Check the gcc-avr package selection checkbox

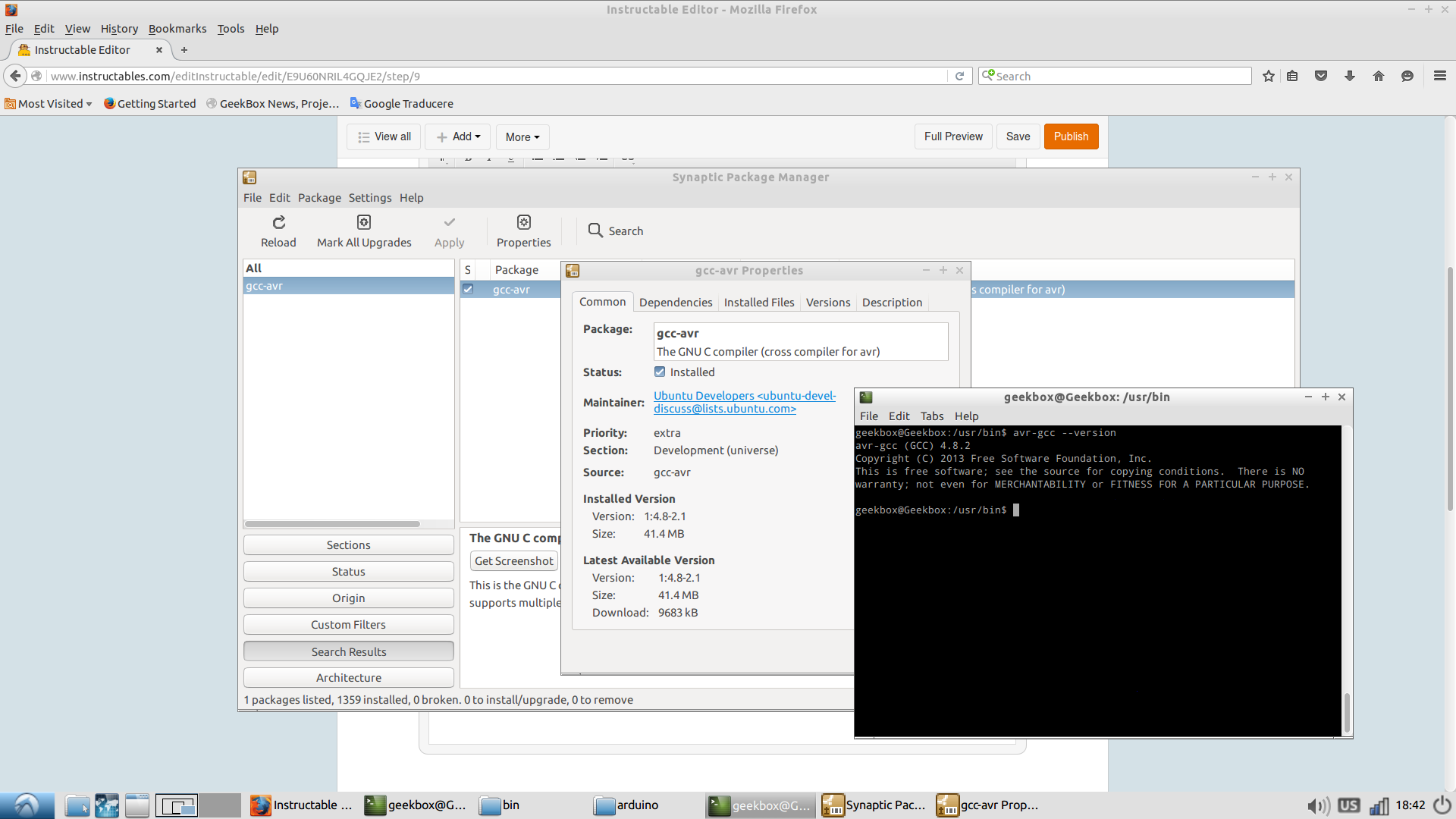467,289
